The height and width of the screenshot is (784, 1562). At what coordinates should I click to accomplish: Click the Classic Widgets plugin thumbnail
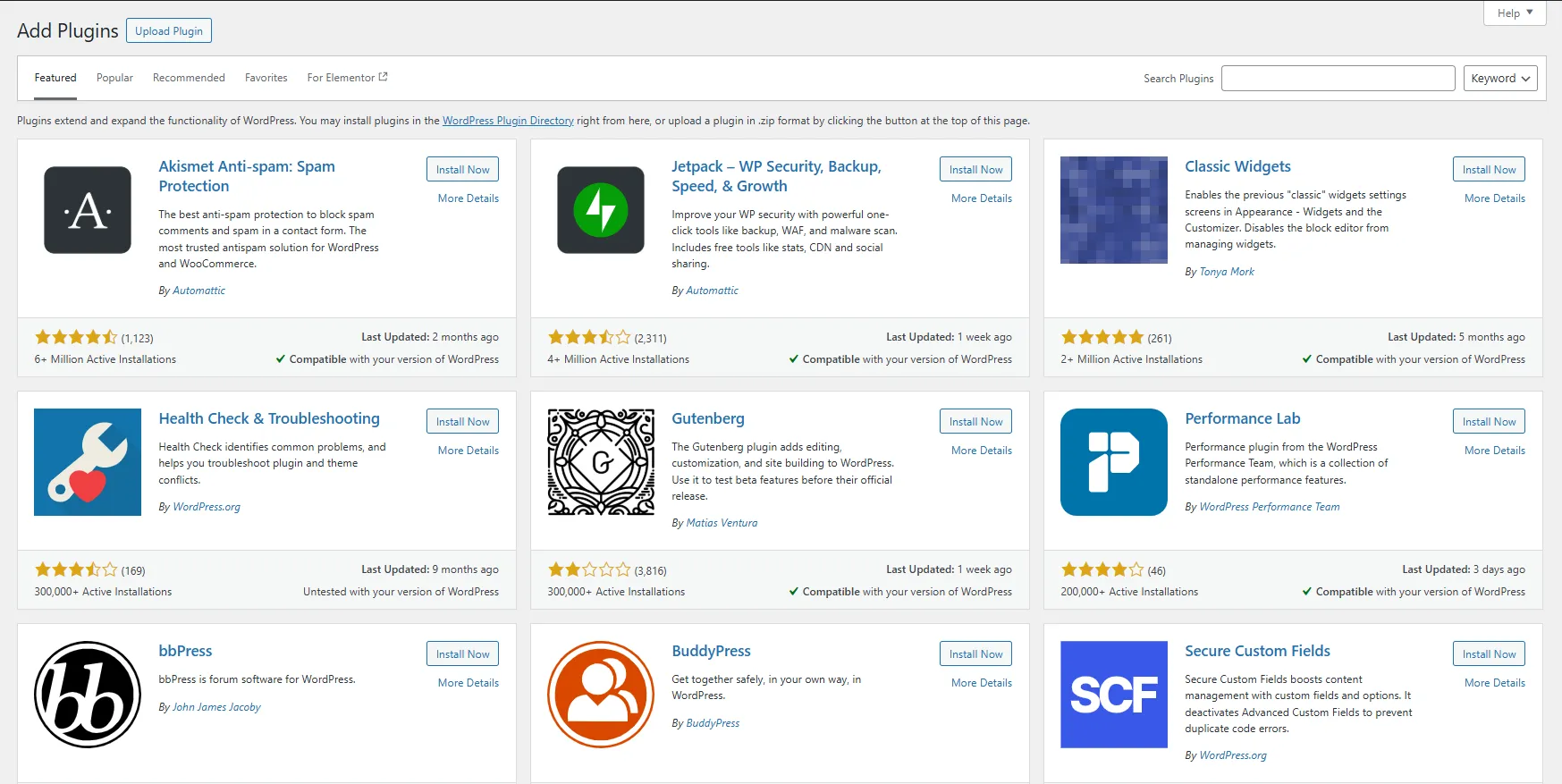coord(1114,210)
